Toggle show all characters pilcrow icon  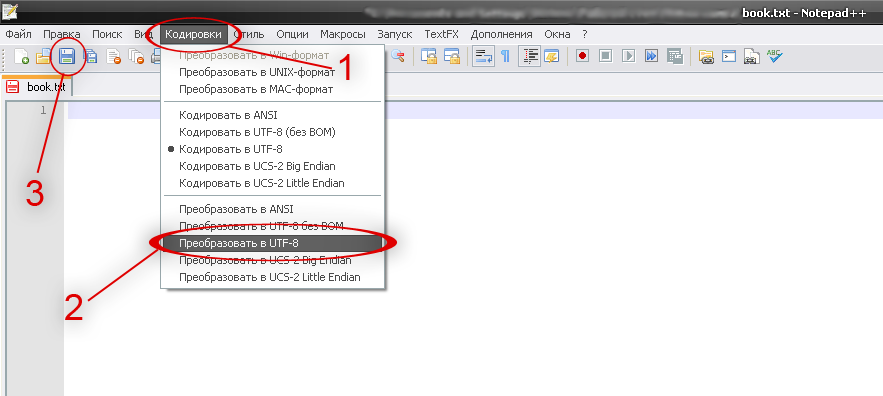pyautogui.click(x=506, y=56)
